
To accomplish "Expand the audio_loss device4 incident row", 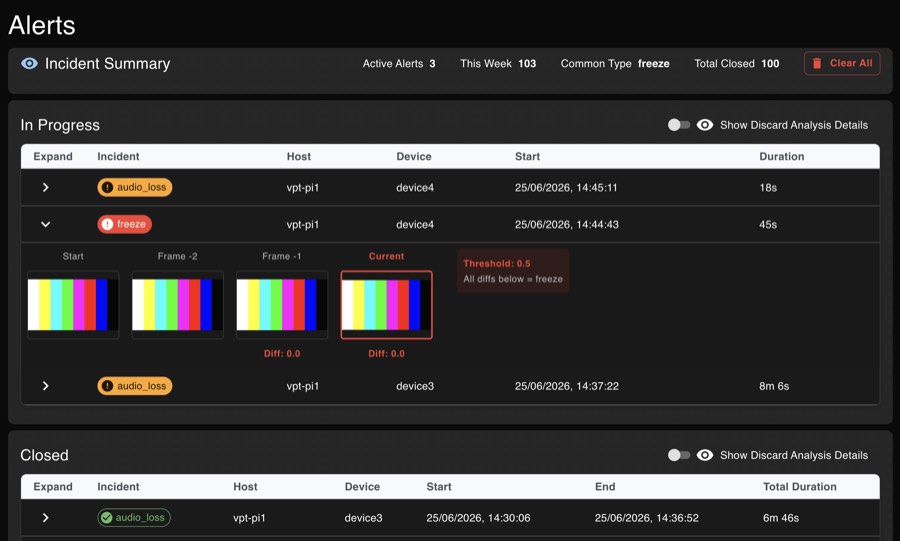I will [45, 188].
